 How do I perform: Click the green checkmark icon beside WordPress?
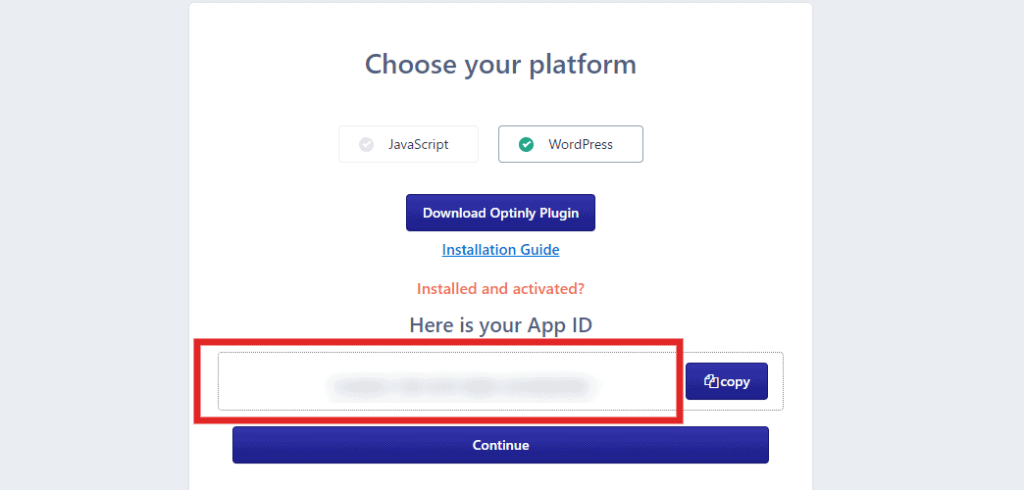click(x=526, y=144)
